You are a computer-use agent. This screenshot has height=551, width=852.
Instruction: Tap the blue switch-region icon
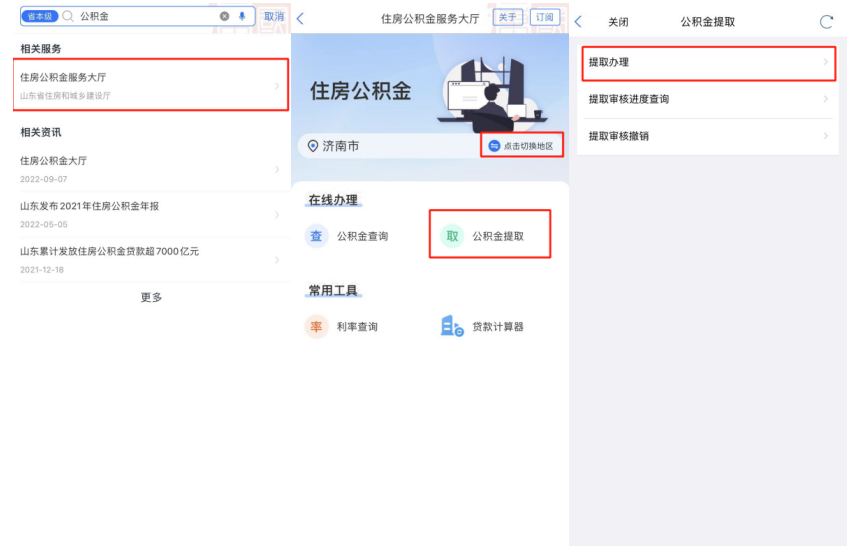click(x=494, y=146)
